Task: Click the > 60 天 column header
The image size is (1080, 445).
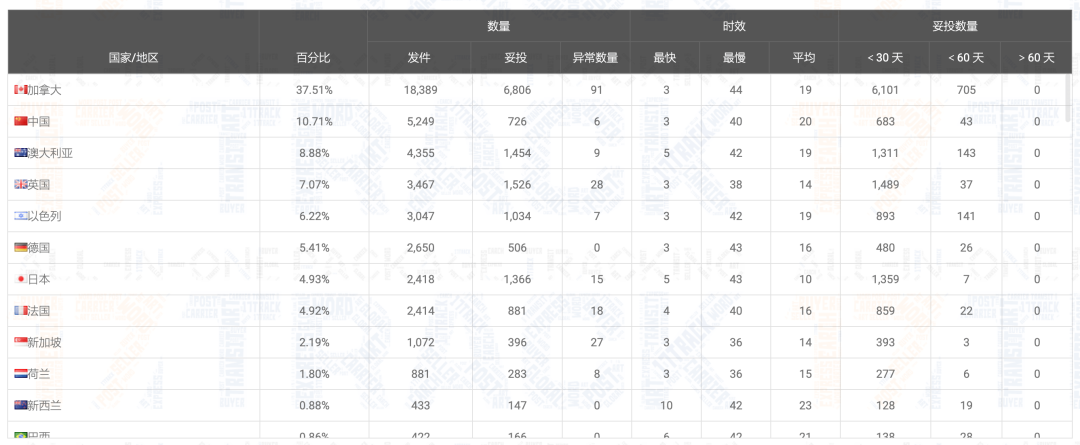Action: point(1037,58)
